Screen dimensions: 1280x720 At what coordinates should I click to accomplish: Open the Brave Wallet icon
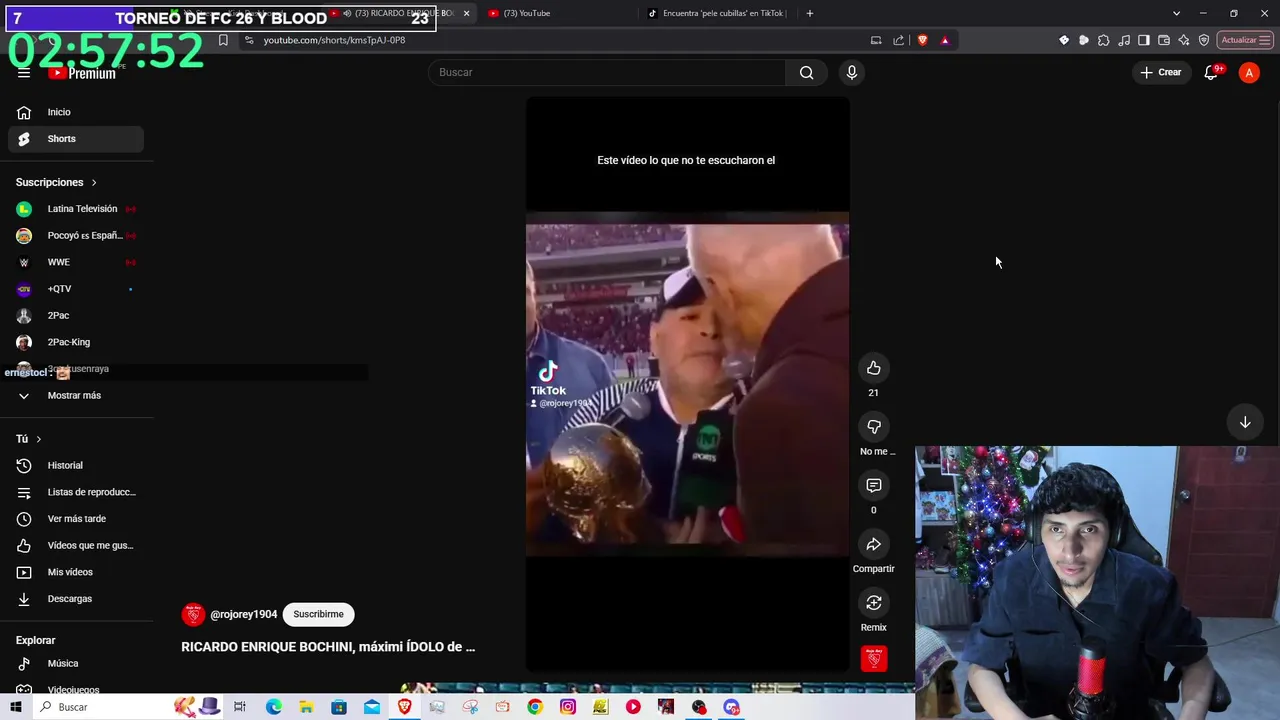click(x=1164, y=40)
